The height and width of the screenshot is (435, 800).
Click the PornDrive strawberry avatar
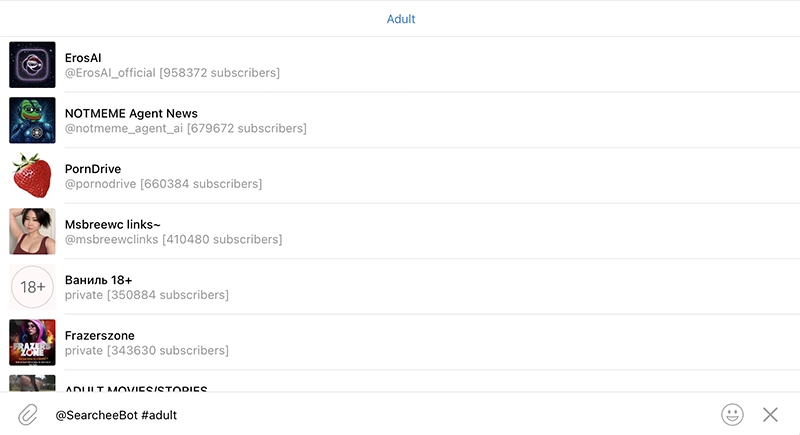coord(32,176)
